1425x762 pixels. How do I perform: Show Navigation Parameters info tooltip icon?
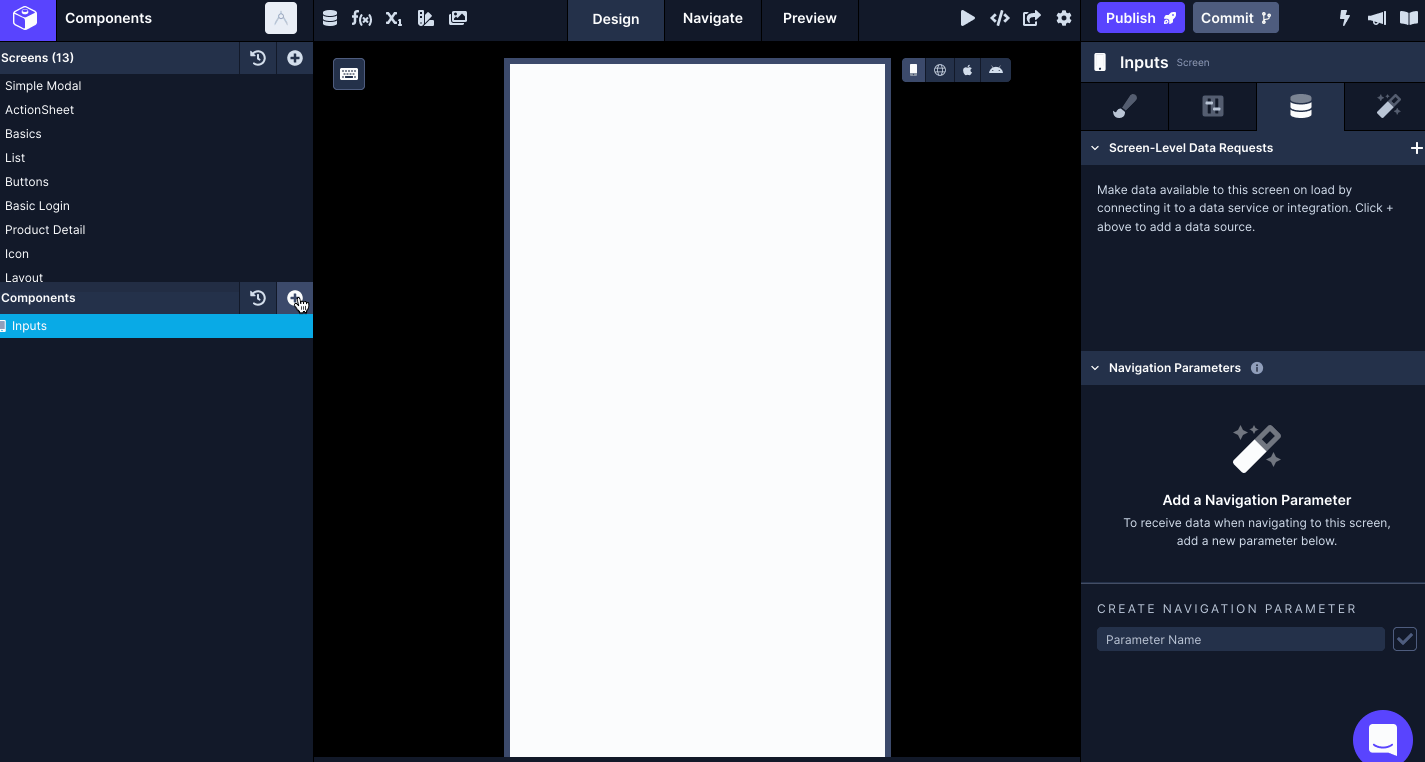click(1257, 368)
